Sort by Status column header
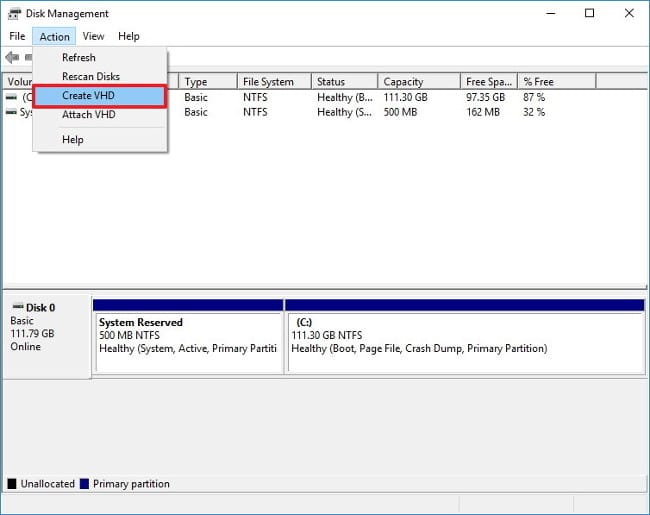650x515 pixels. [345, 82]
